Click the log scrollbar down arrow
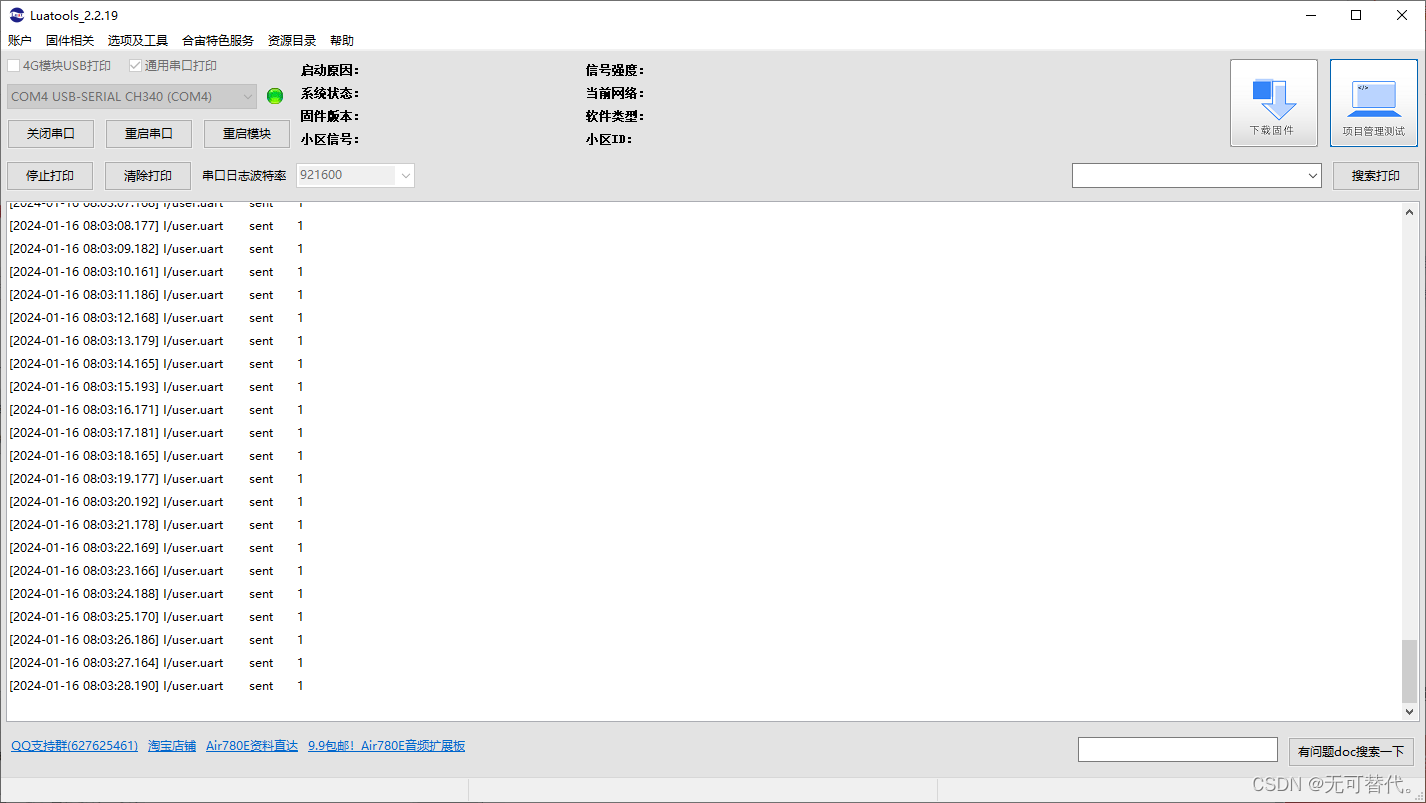The height and width of the screenshot is (803, 1426). click(x=1410, y=711)
